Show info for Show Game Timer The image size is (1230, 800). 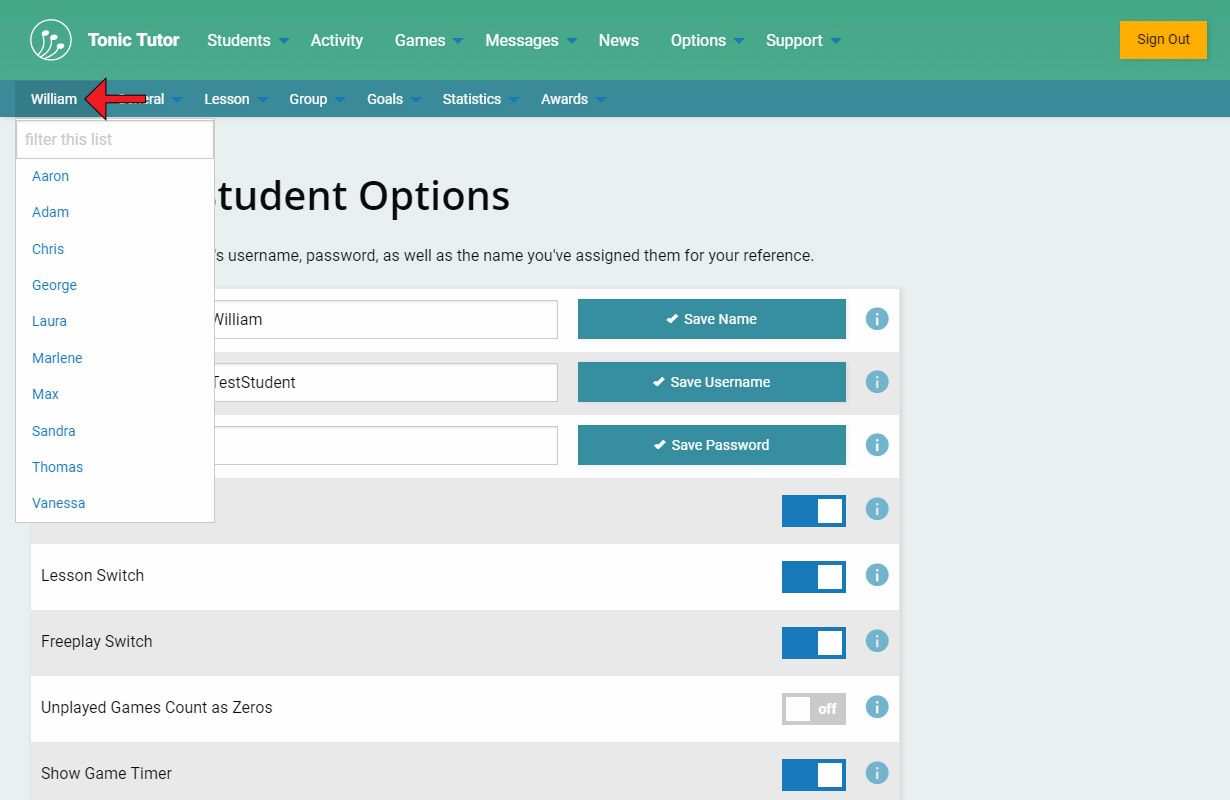[877, 773]
